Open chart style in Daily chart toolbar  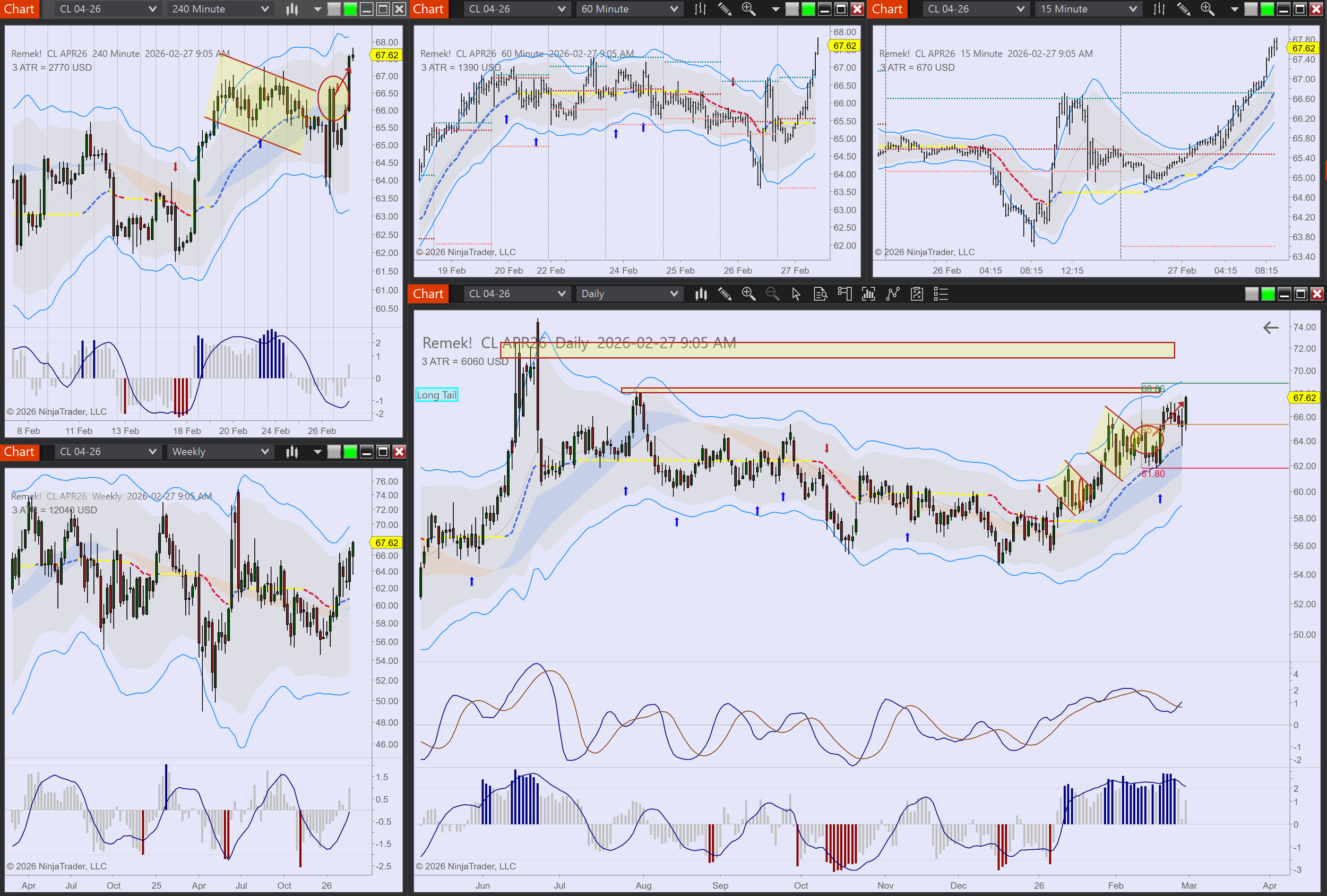pyautogui.click(x=701, y=294)
